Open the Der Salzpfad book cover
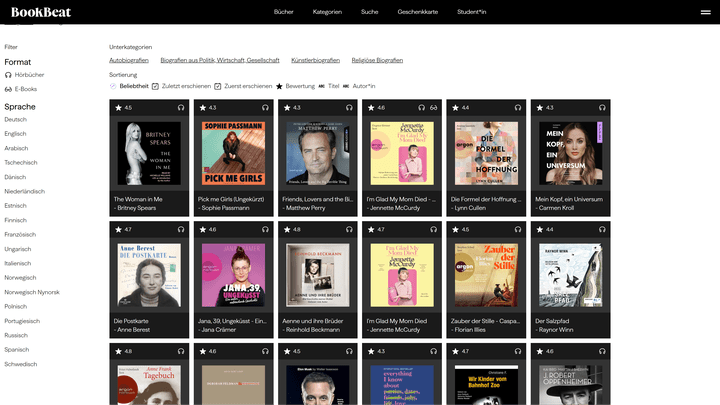 [x=570, y=275]
